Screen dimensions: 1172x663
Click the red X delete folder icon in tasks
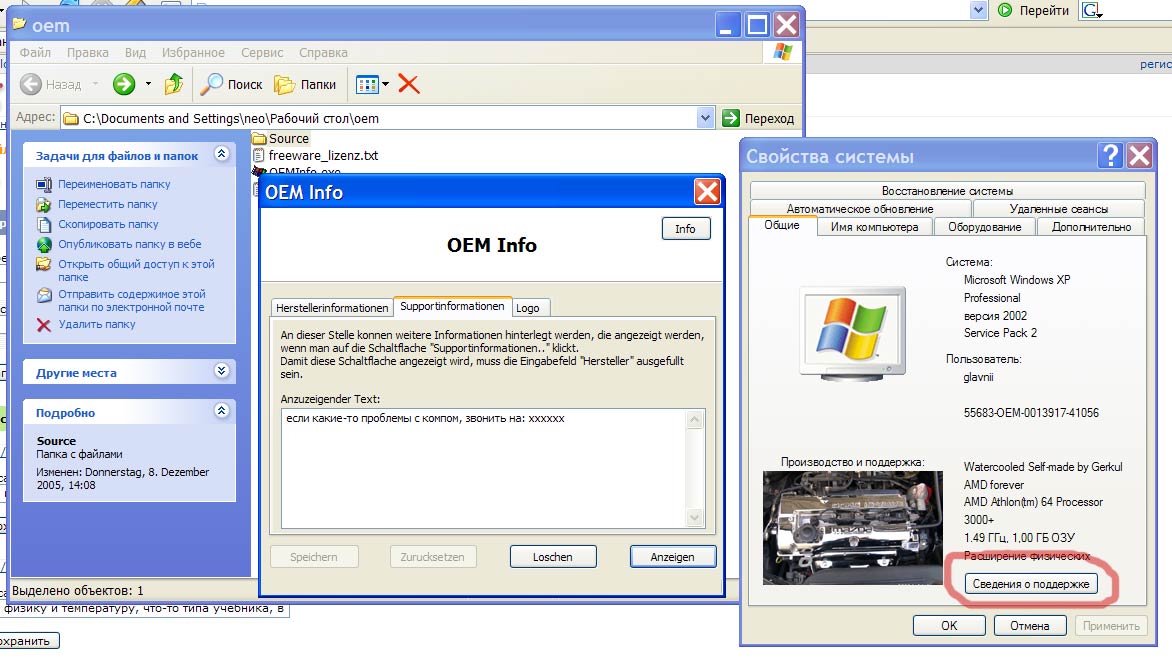(x=44, y=325)
